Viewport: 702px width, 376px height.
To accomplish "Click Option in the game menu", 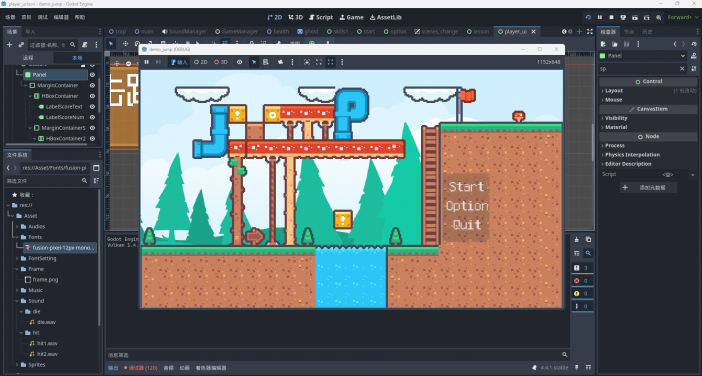I will tap(467, 206).
